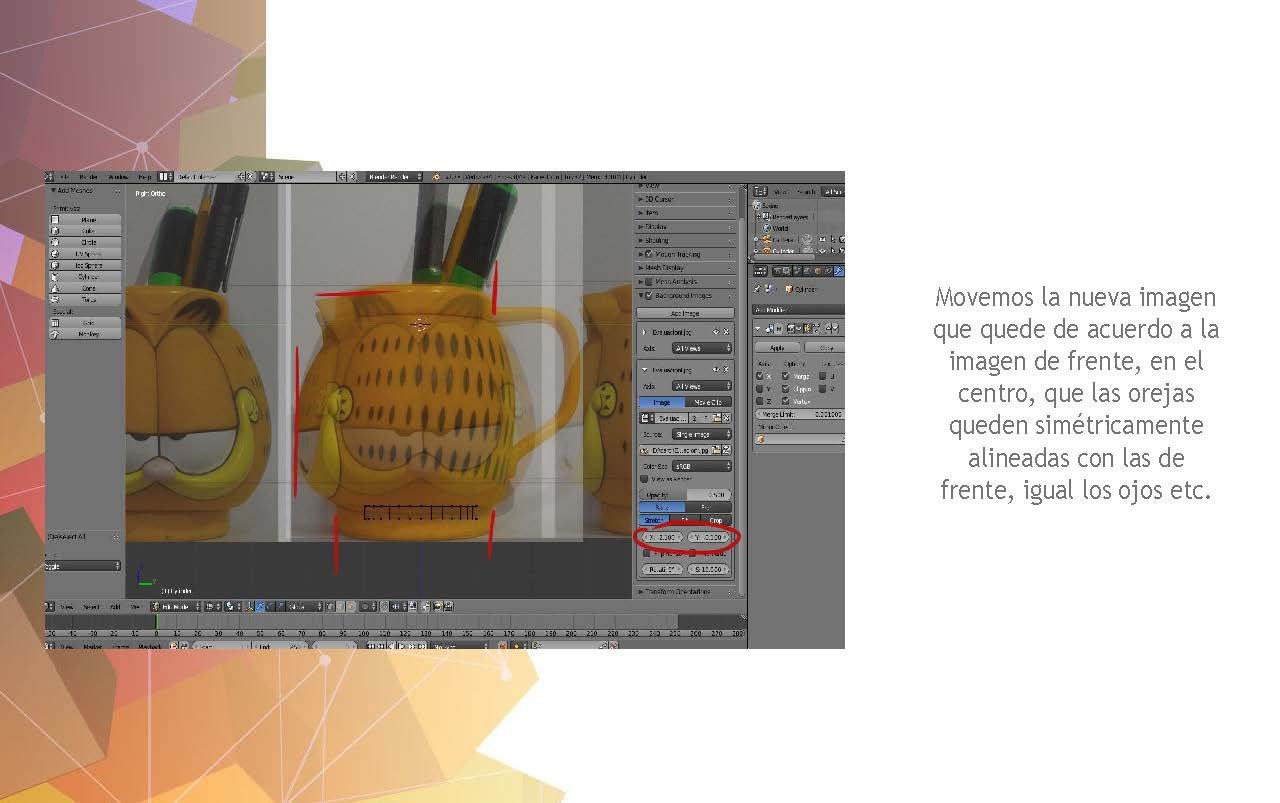The height and width of the screenshot is (803, 1280).
Task: Click the Merge Limit value field
Action: pyautogui.click(x=800, y=413)
